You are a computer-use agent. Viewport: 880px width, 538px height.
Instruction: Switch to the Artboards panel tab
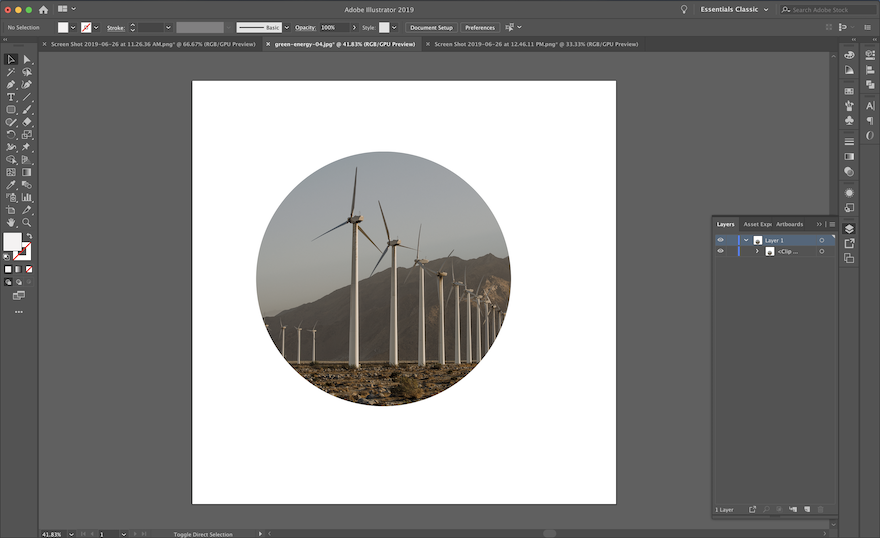pos(789,224)
